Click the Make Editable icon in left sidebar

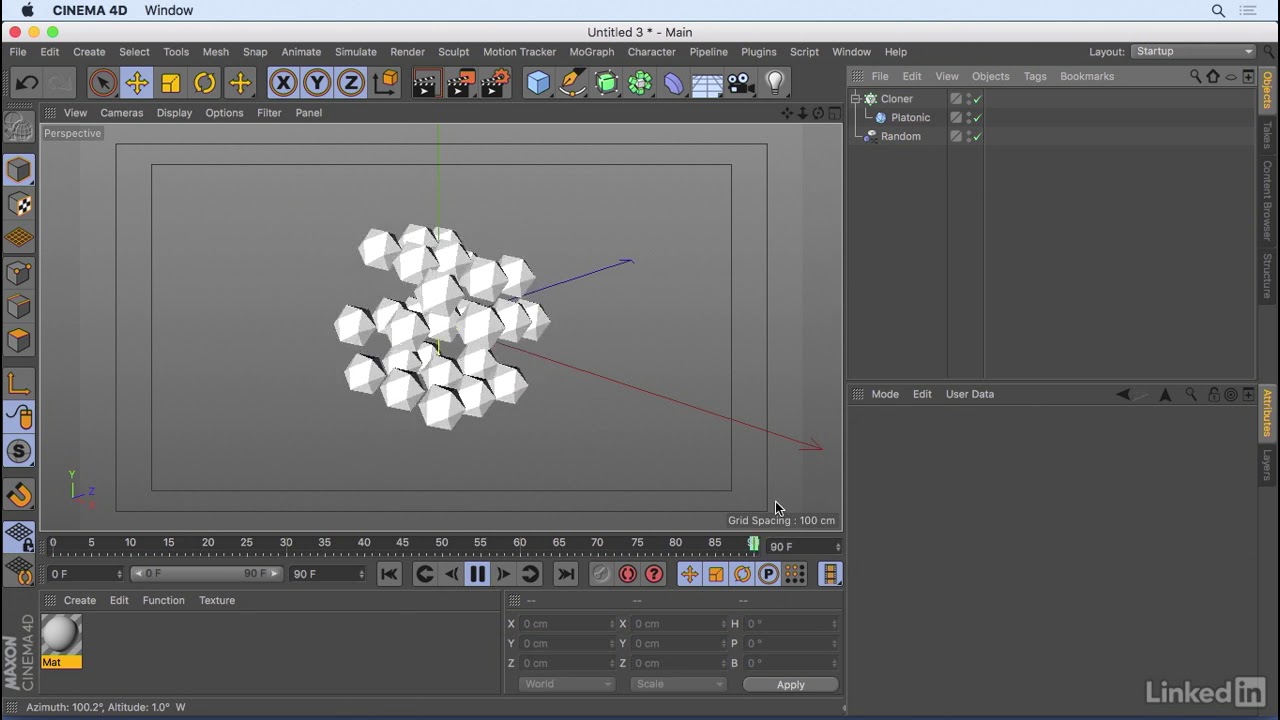tap(19, 127)
